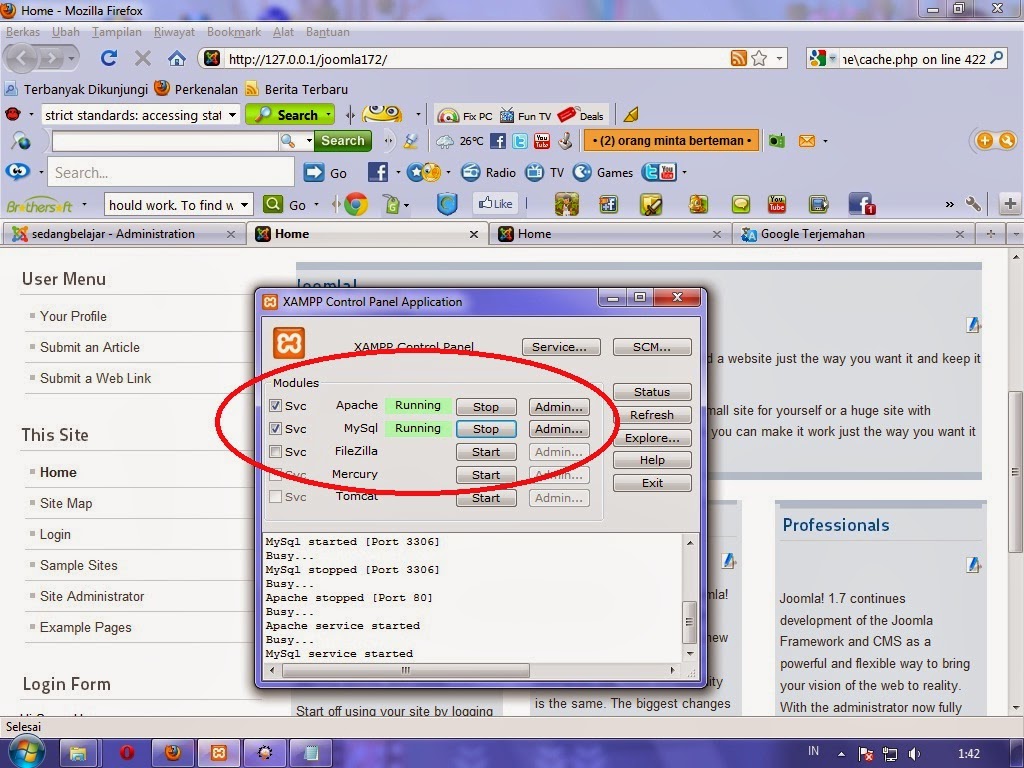Screen dimensions: 1024x768
Task: Click the XAMPP log horizontal scrollbar thumb
Action: [406, 670]
